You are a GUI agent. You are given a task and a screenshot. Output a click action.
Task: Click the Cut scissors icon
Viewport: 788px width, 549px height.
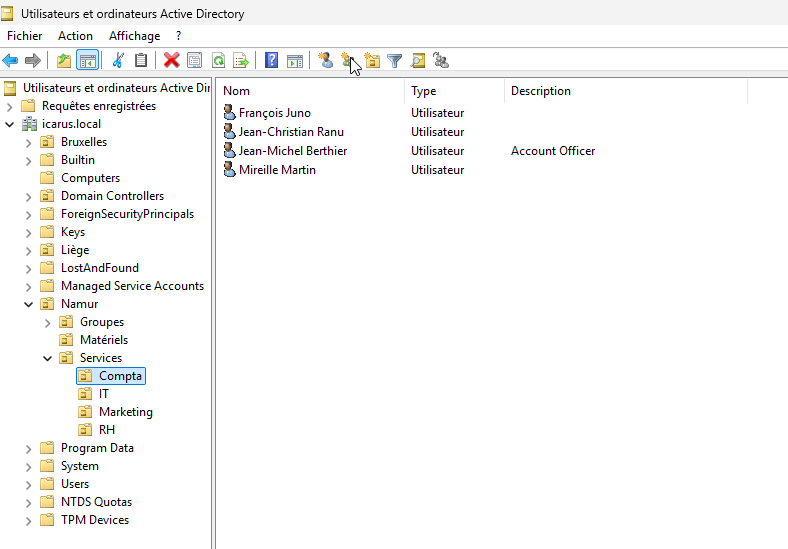pos(118,61)
